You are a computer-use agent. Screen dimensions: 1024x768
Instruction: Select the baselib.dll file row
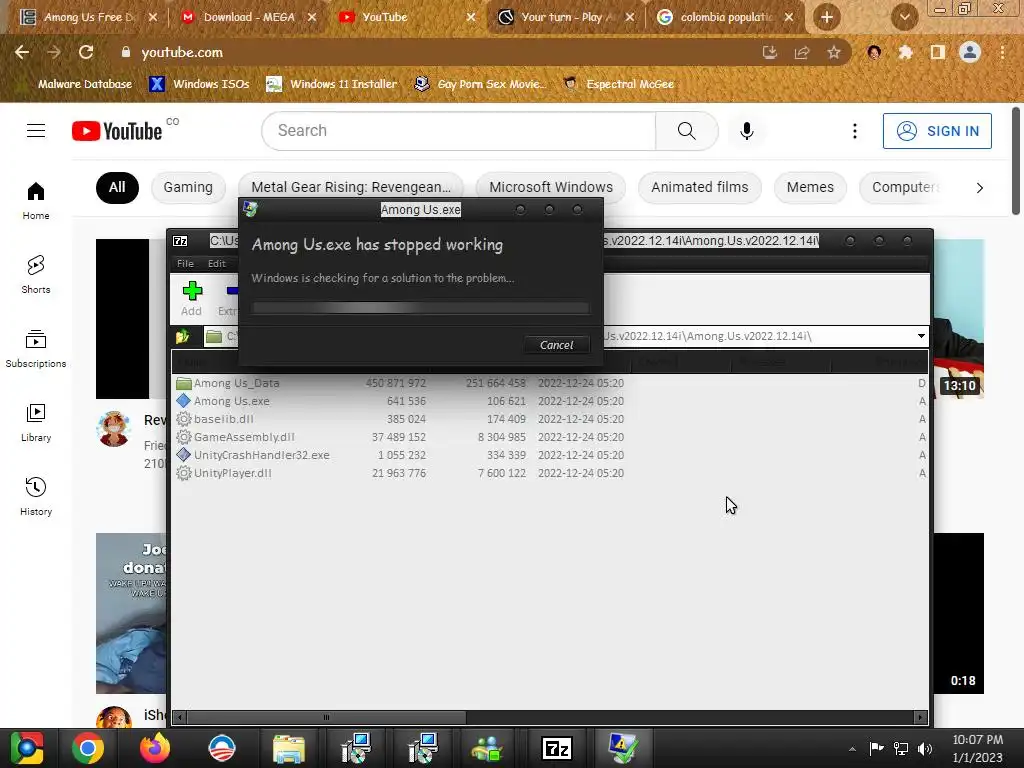(x=549, y=419)
